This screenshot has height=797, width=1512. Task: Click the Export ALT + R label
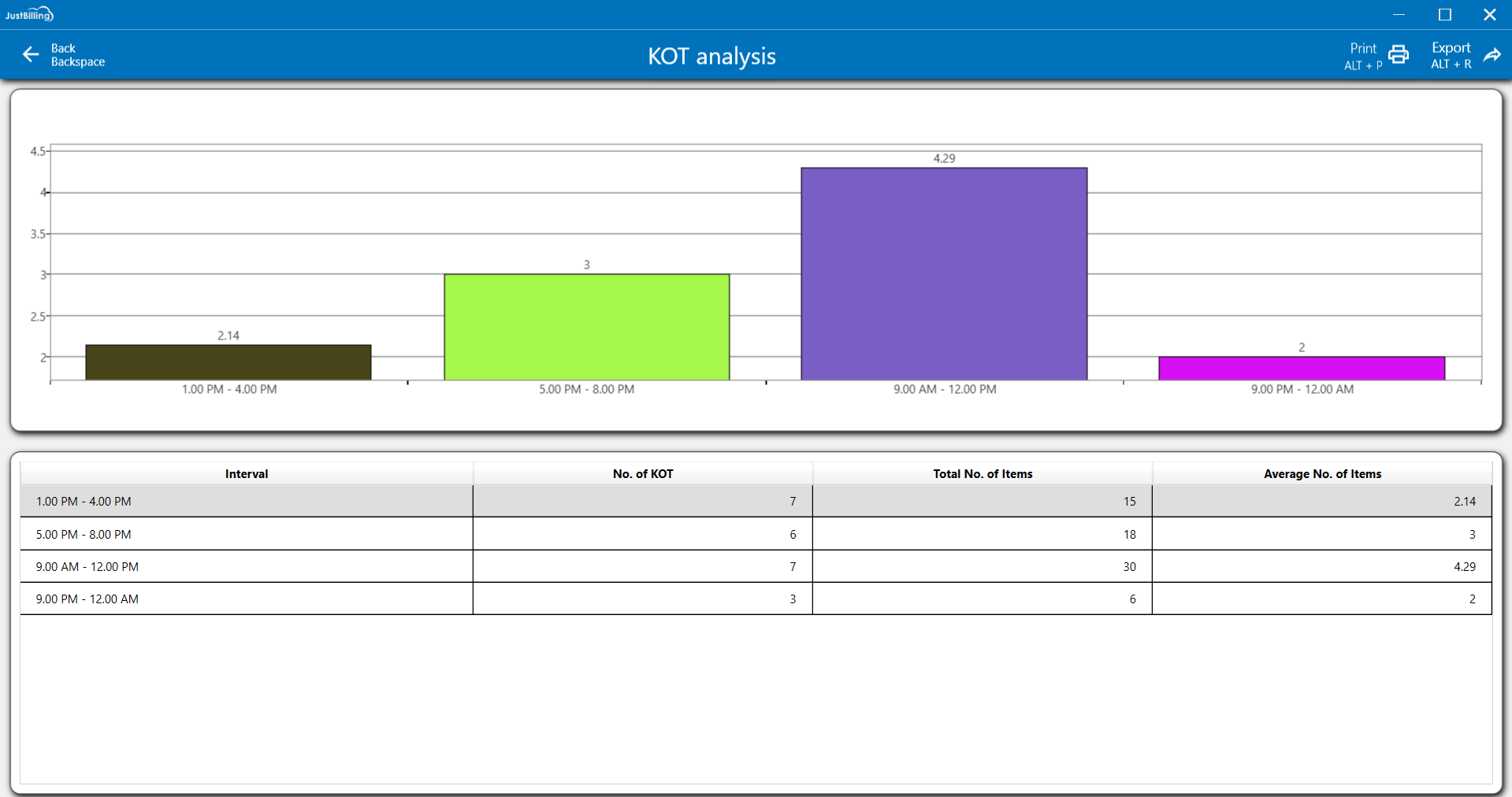pos(1451,56)
